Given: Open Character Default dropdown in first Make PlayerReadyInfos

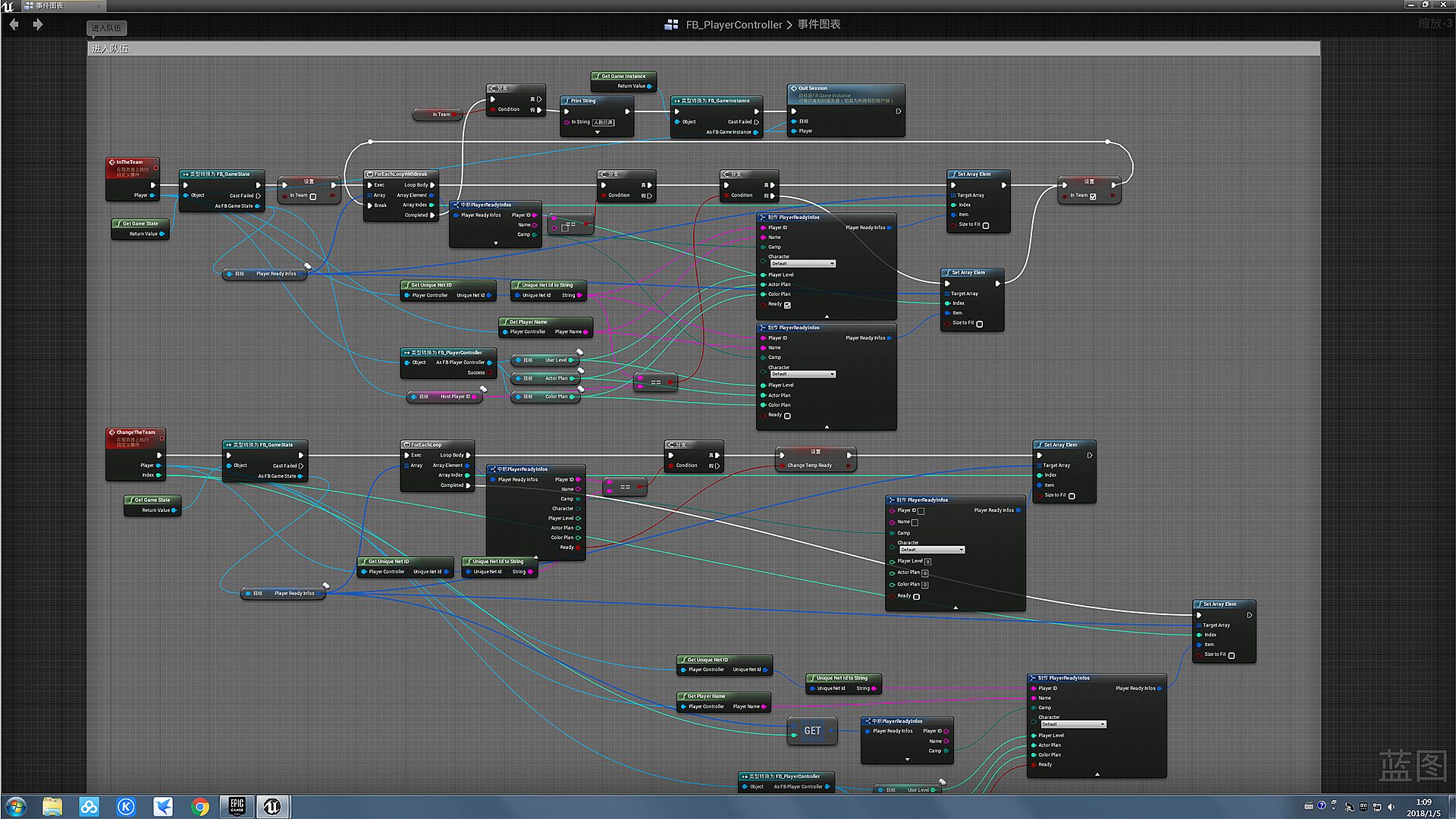Looking at the screenshot, I should 803,264.
